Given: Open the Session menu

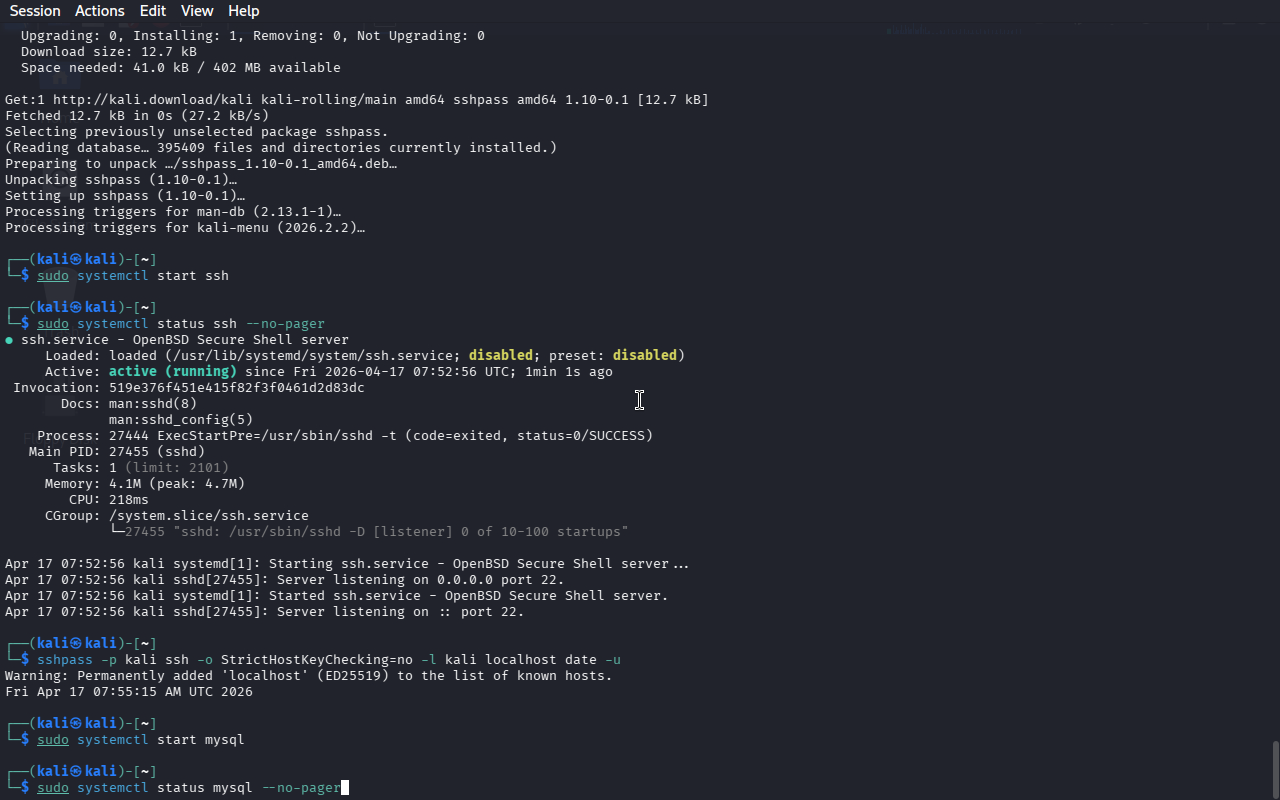Looking at the screenshot, I should [35, 11].
